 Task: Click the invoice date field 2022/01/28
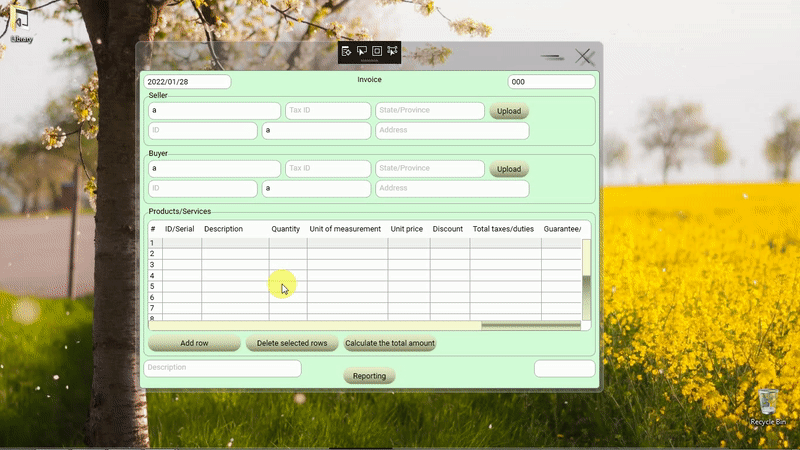[187, 82]
